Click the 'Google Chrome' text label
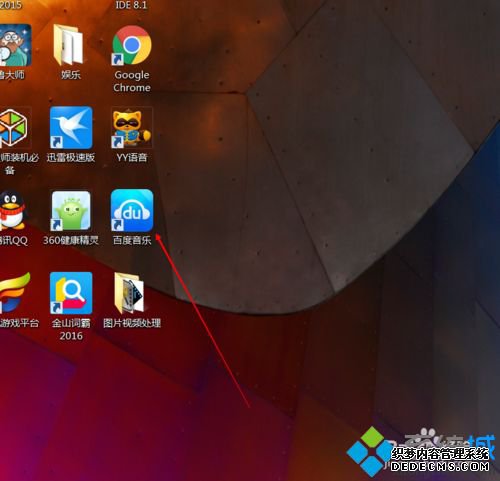 pos(132,81)
